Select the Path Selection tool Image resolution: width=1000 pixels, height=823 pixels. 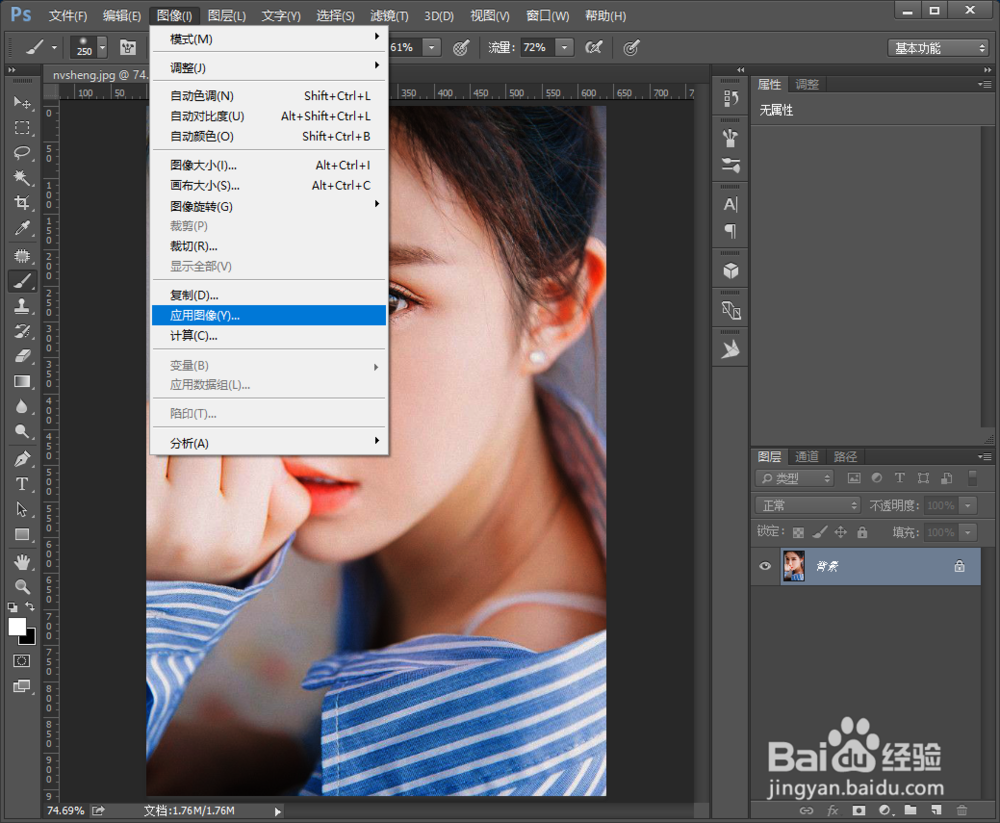22,509
